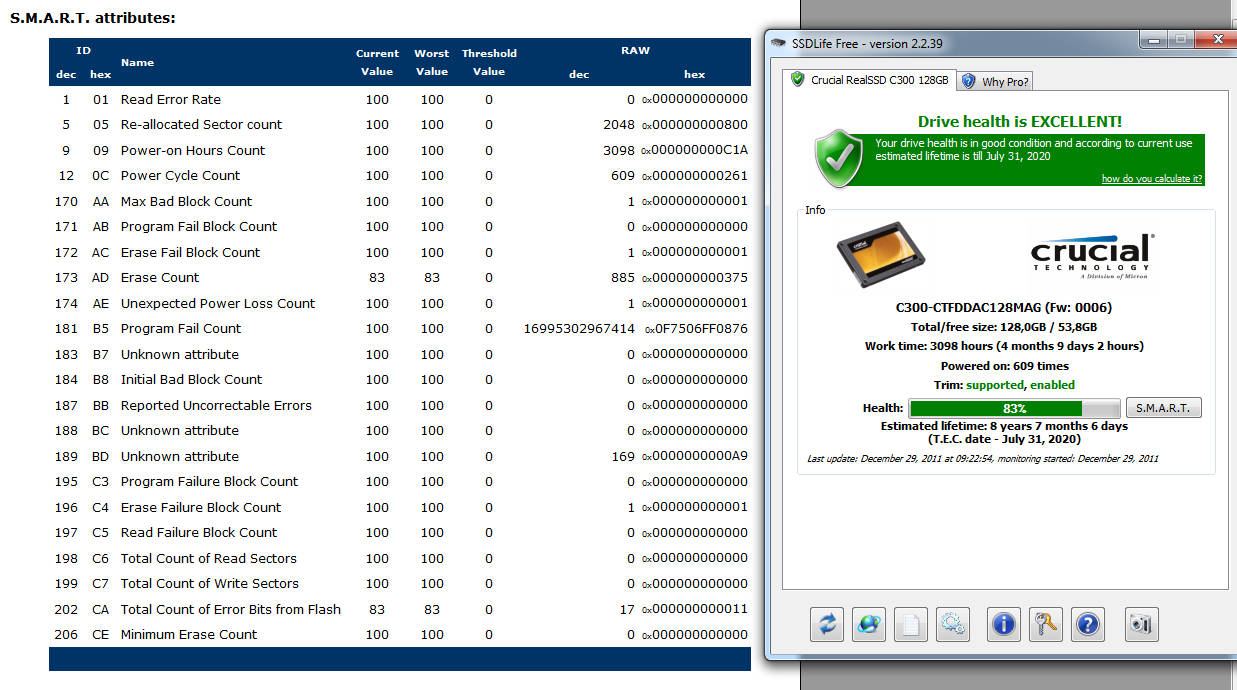This screenshot has width=1237, height=690.
Task: Click the 'Trim: supported, enabled' text
Action: (x=1004, y=385)
